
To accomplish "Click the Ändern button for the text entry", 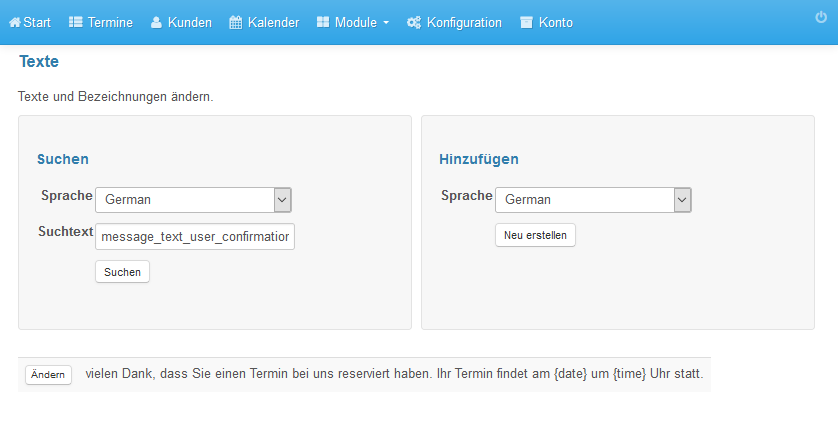I will (48, 375).
